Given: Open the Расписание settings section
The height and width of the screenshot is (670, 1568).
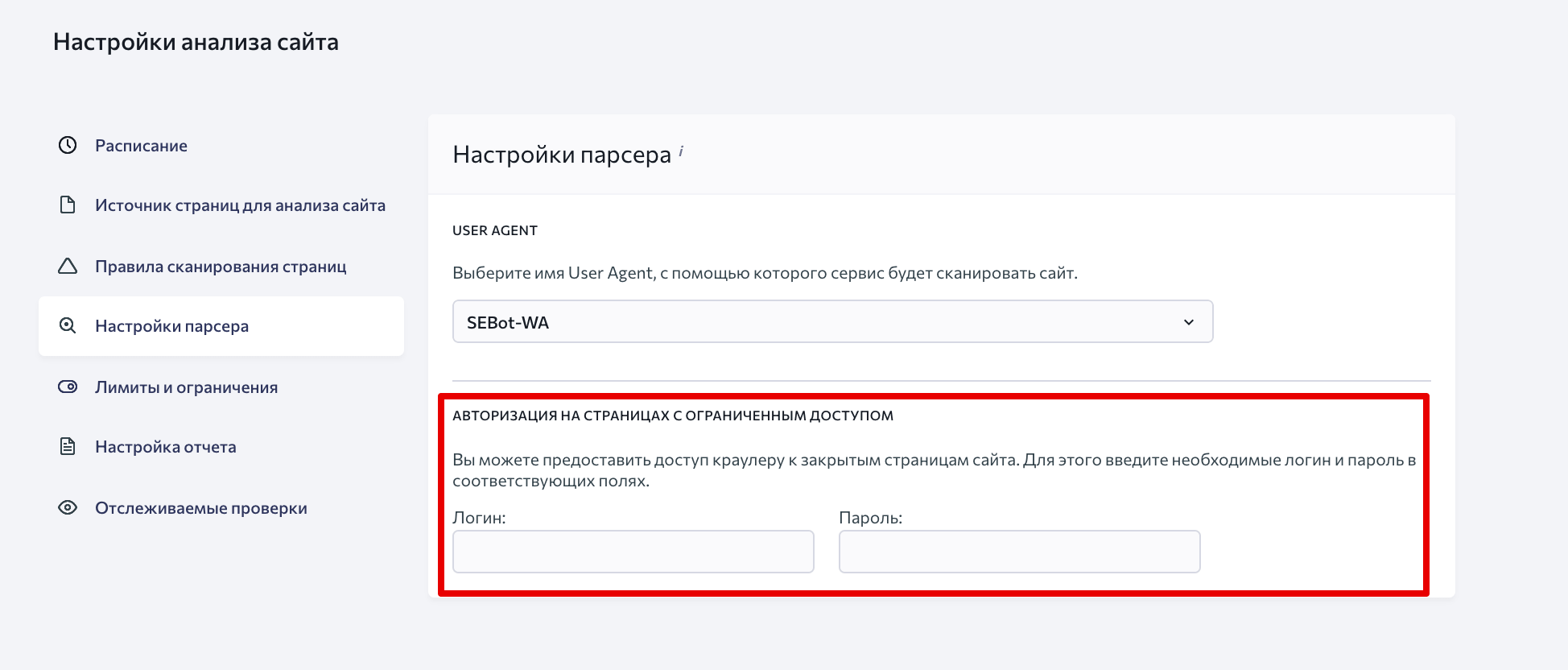Looking at the screenshot, I should click(x=221, y=146).
